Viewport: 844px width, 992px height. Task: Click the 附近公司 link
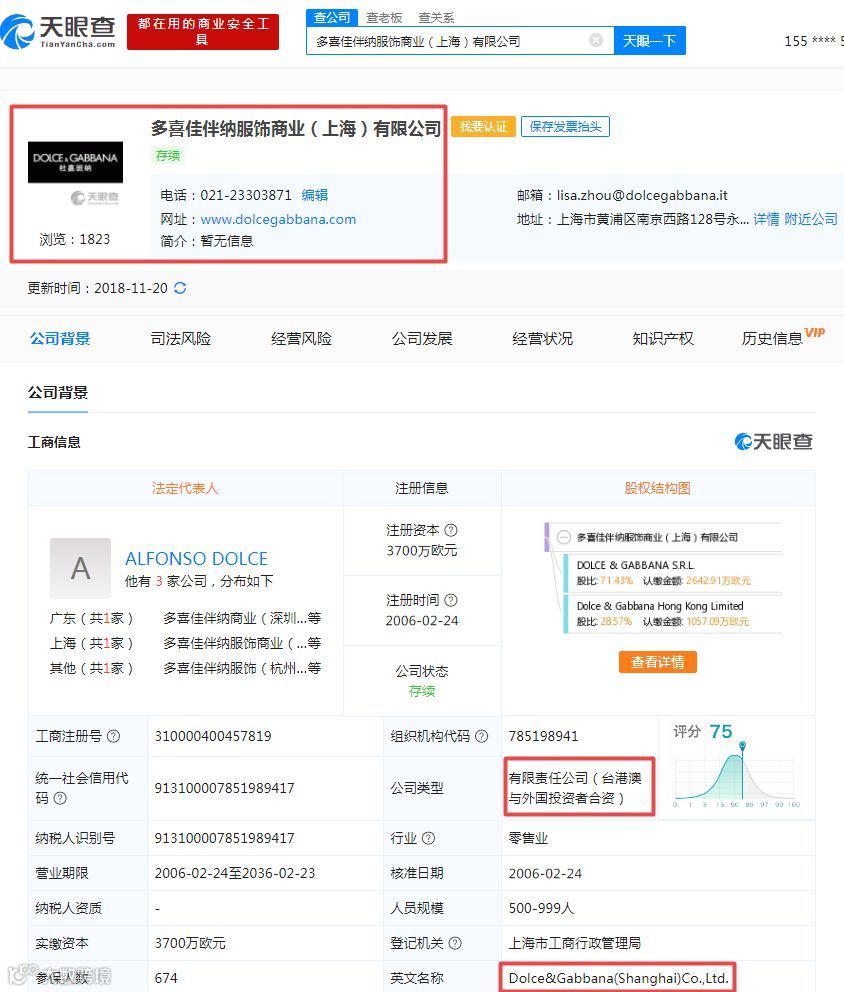coord(811,219)
